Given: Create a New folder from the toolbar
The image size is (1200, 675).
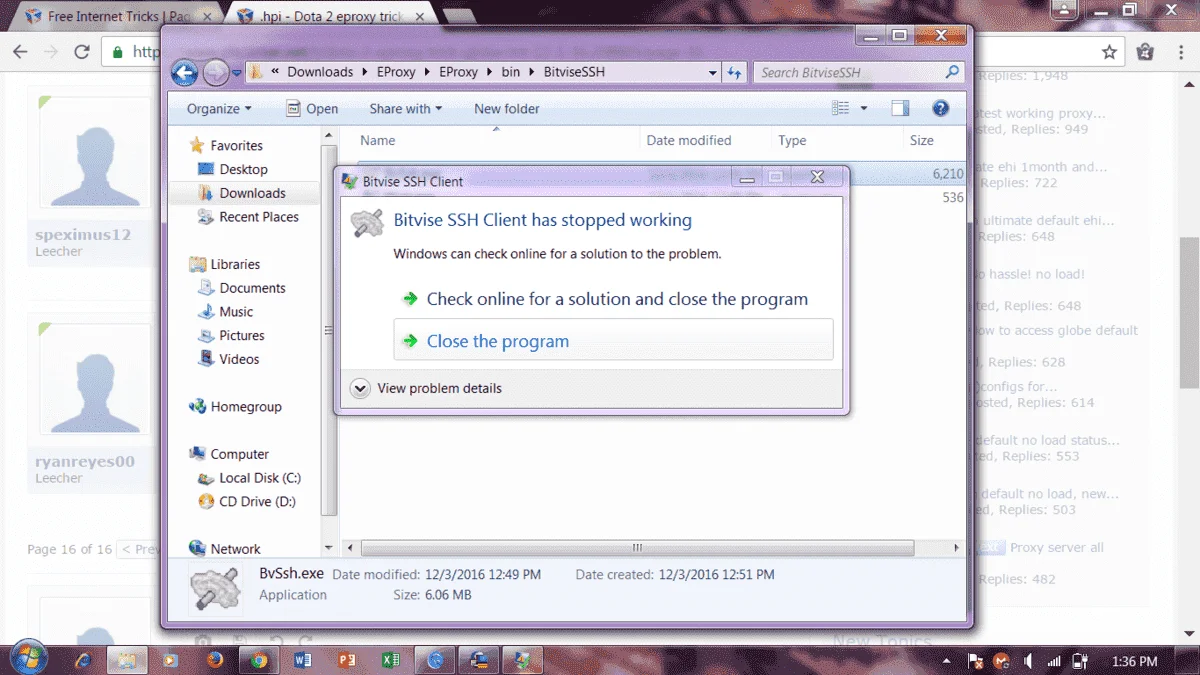Looking at the screenshot, I should click(506, 108).
